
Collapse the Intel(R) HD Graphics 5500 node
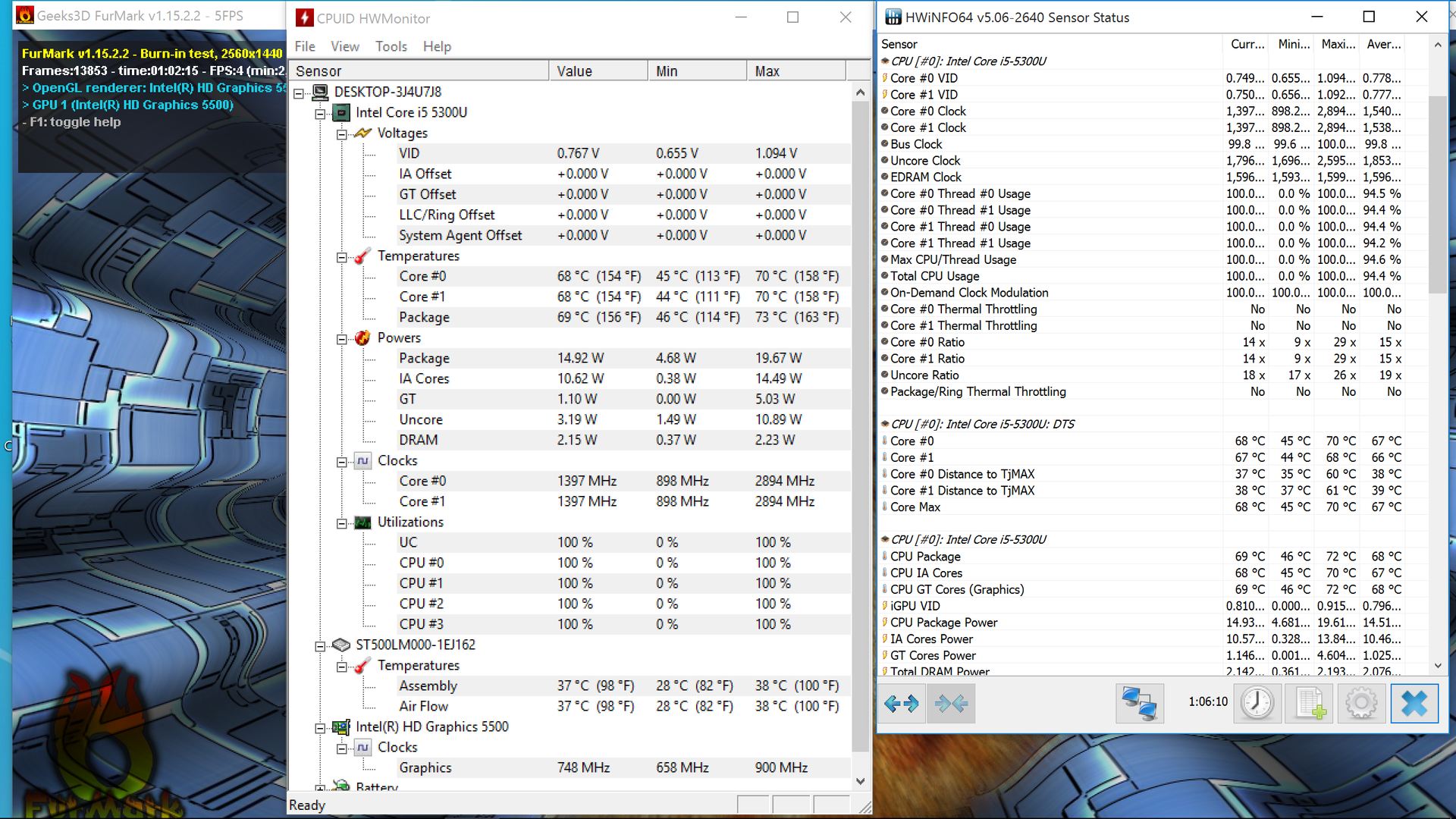click(x=320, y=728)
